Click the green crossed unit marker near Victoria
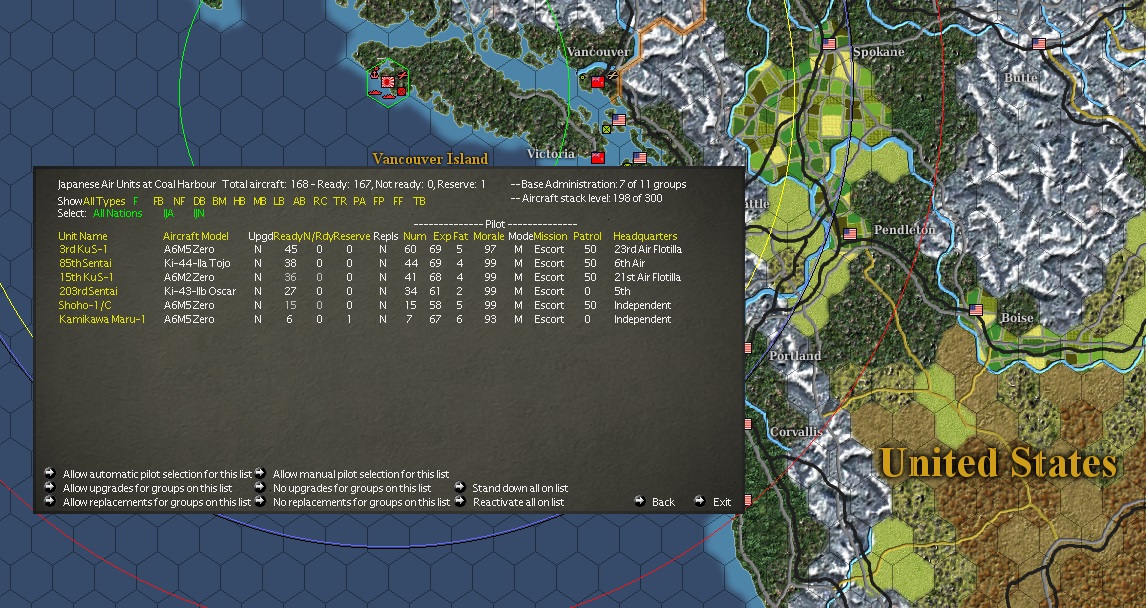The height and width of the screenshot is (608, 1146). pyautogui.click(x=606, y=129)
